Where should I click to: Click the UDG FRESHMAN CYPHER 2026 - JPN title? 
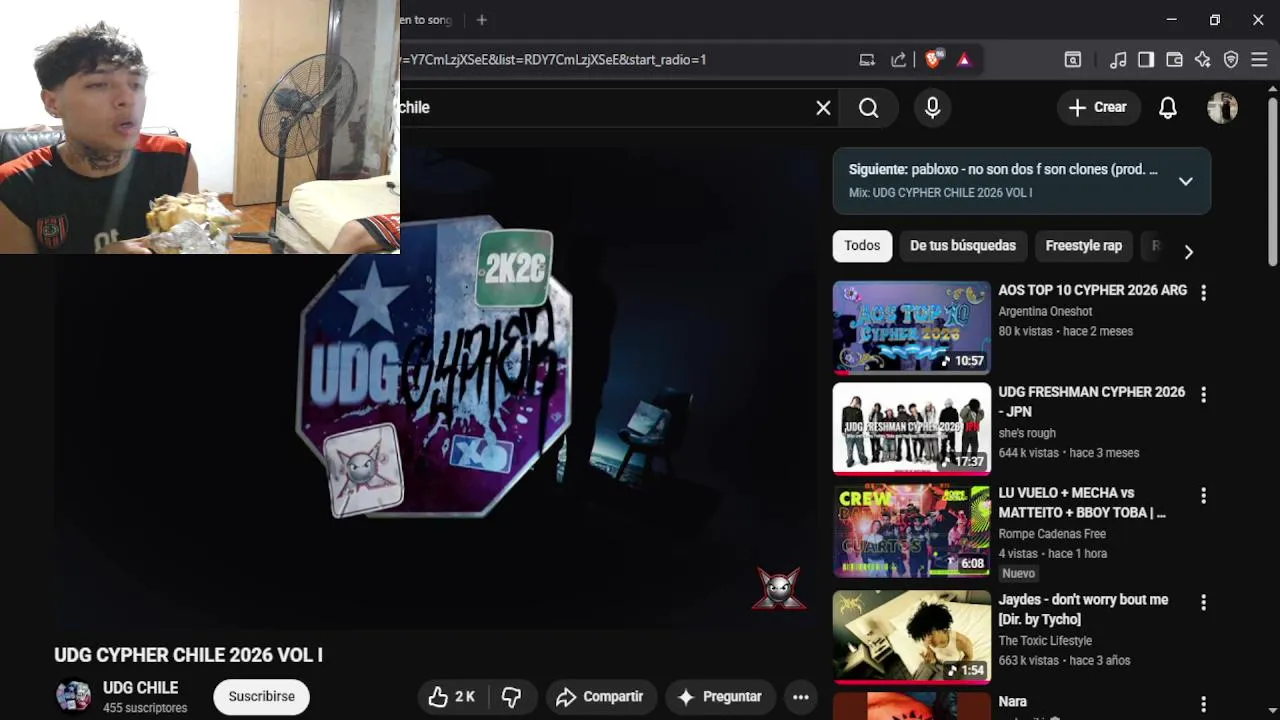tap(1091, 402)
